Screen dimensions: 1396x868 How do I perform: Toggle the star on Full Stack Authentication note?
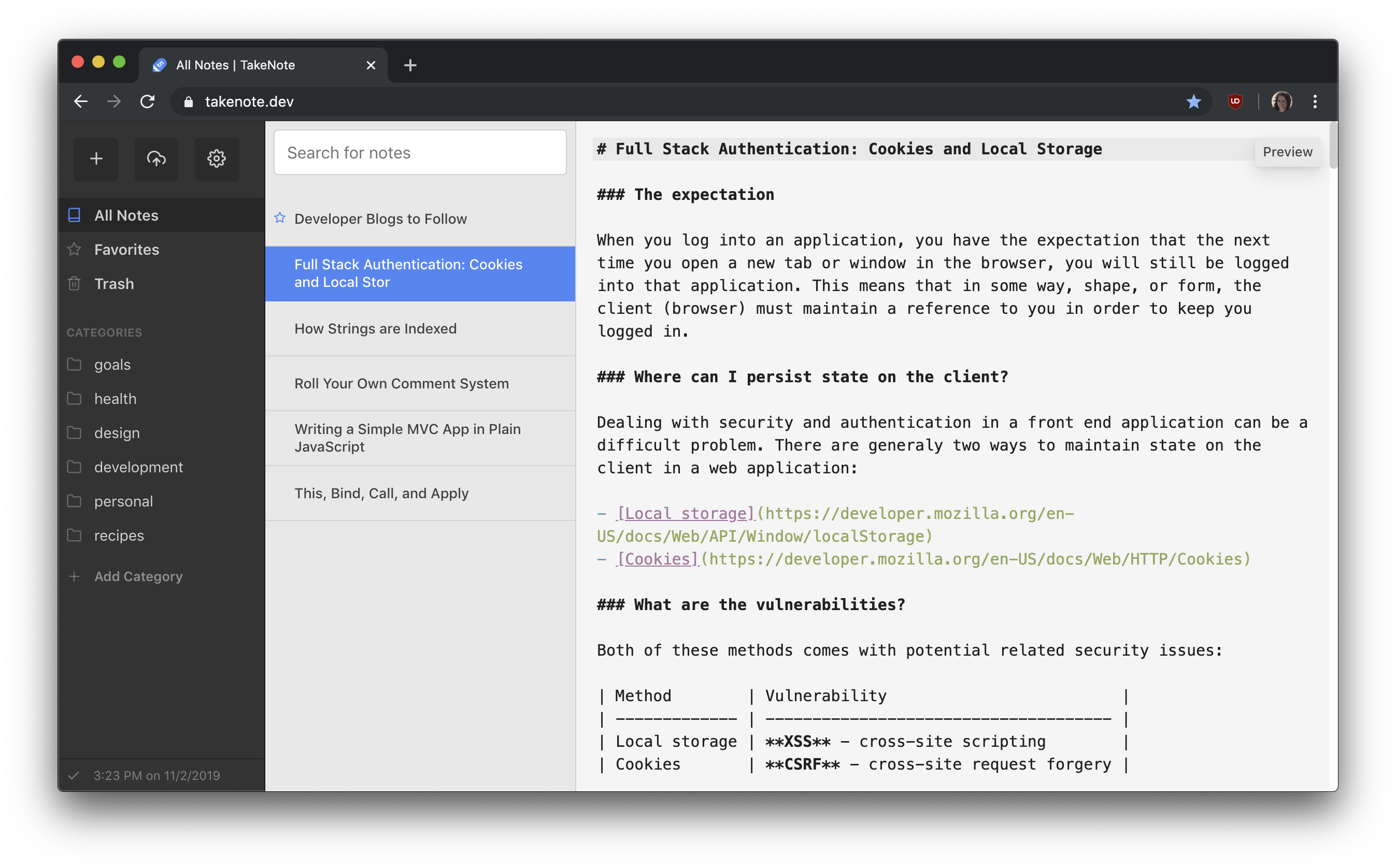281,272
